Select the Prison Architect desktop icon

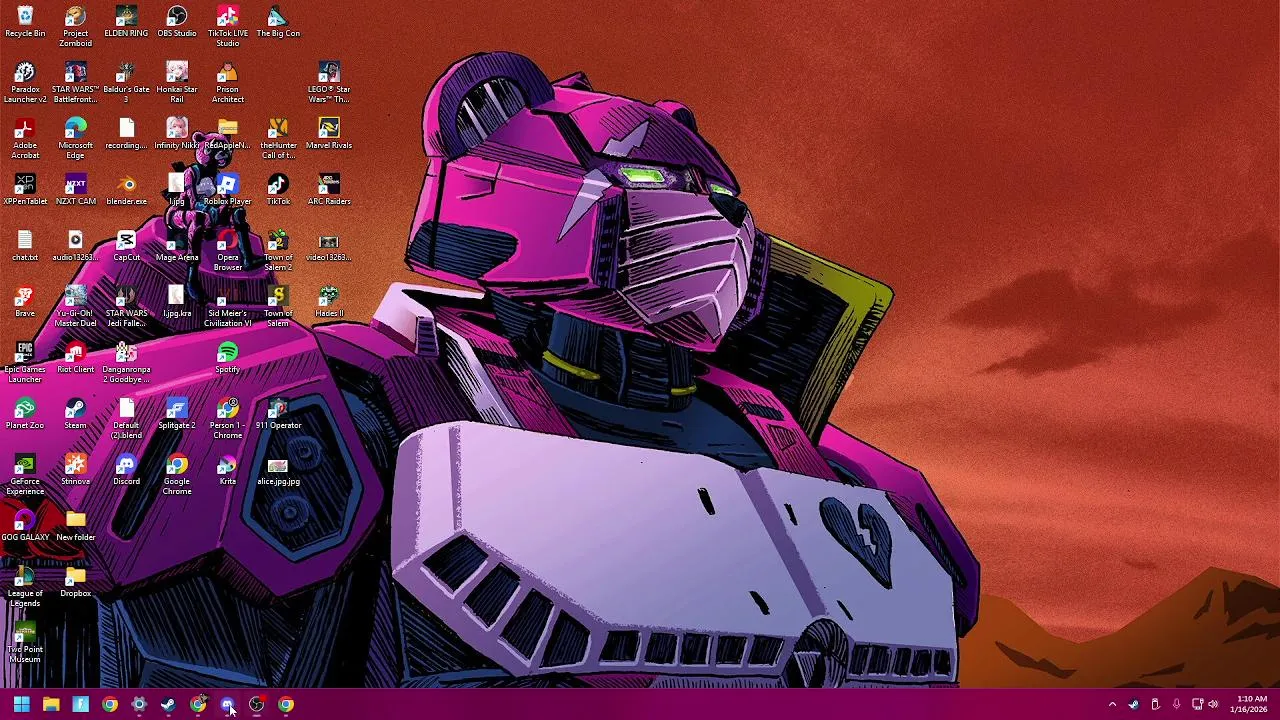point(228,83)
